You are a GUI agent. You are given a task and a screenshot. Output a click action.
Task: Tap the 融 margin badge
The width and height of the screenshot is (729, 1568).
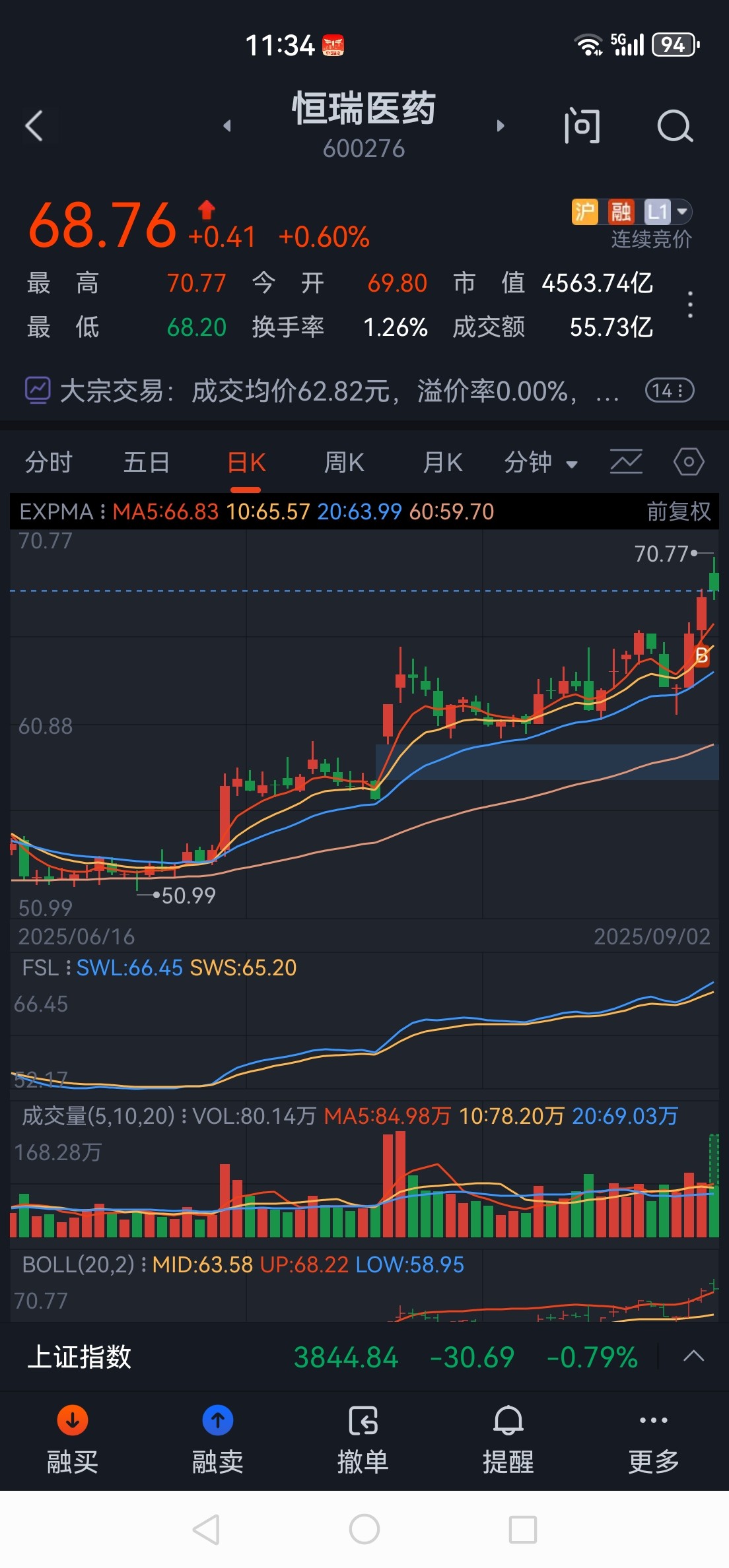(x=621, y=212)
